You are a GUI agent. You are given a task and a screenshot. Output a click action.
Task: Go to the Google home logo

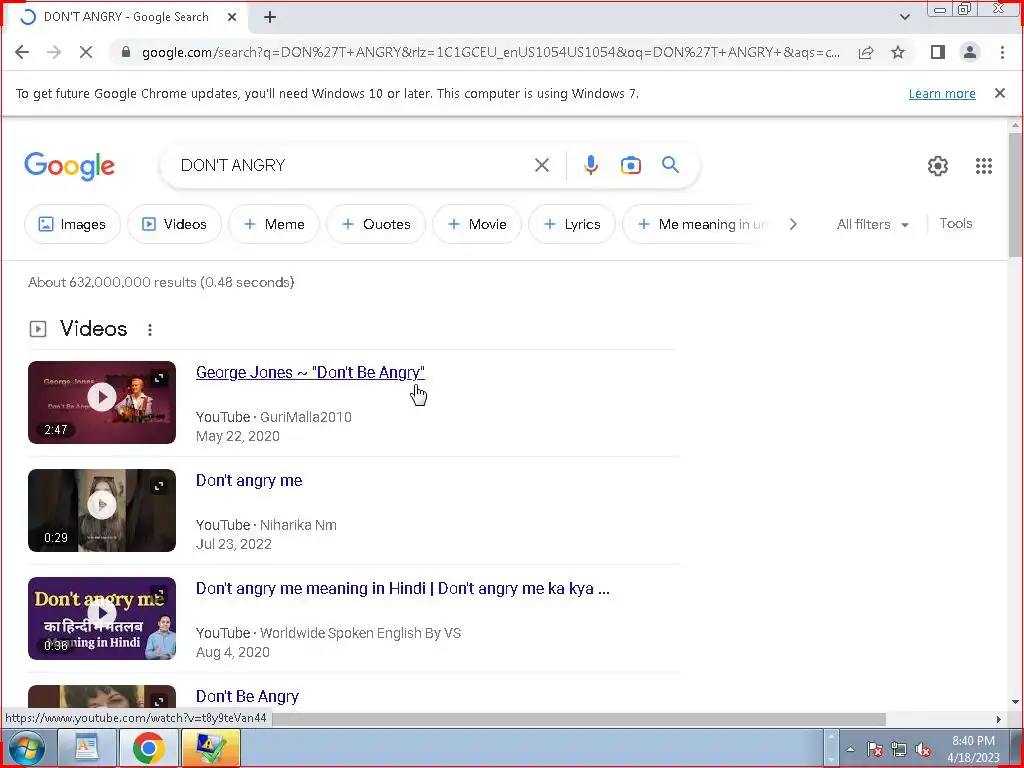70,166
